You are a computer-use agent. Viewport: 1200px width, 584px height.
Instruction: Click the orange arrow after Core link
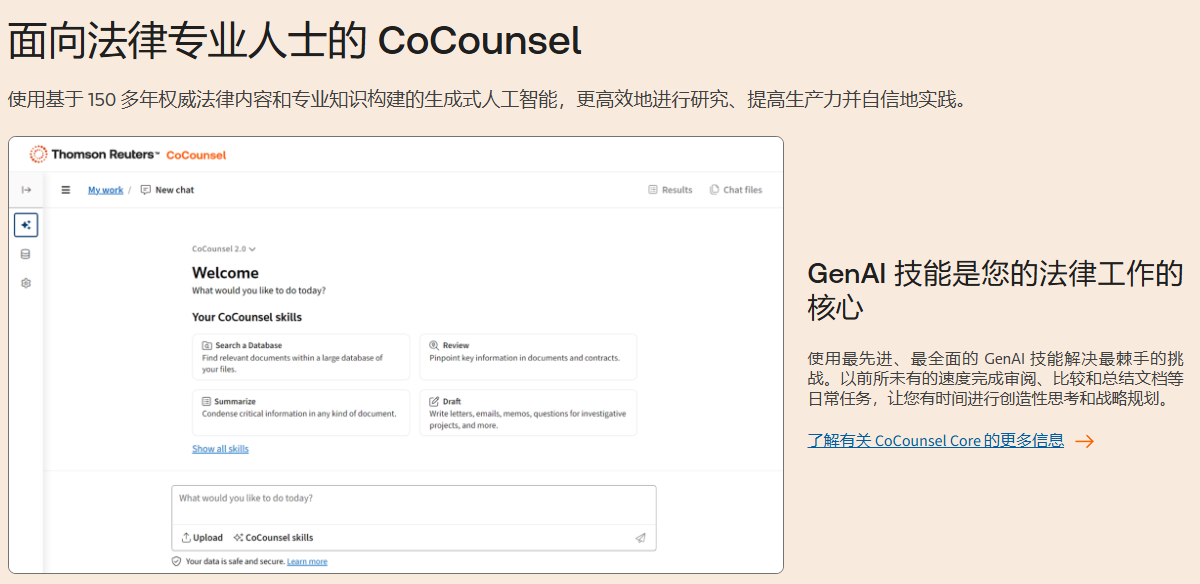pos(1084,441)
